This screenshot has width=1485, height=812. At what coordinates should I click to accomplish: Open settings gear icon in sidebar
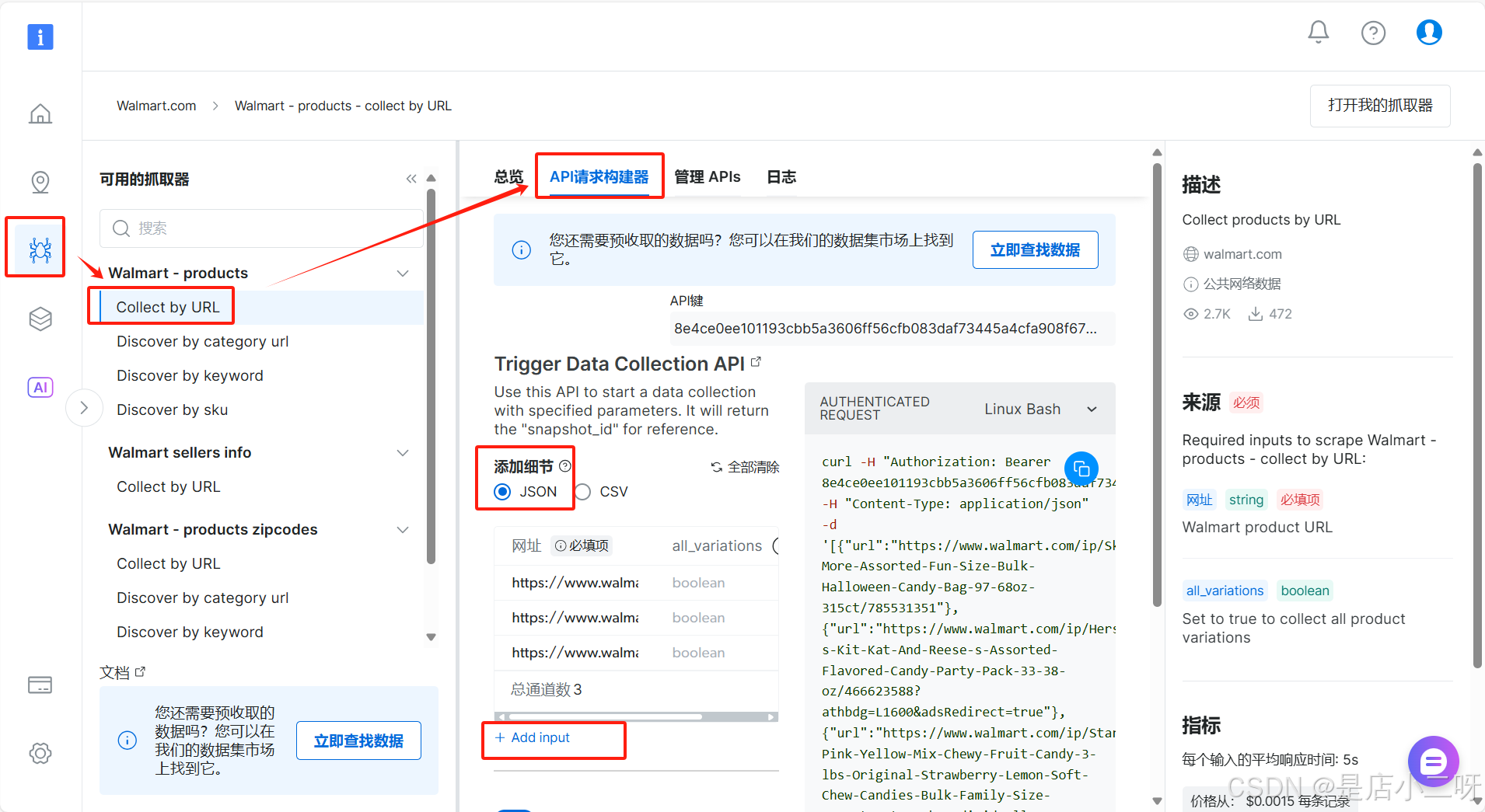pyautogui.click(x=40, y=752)
